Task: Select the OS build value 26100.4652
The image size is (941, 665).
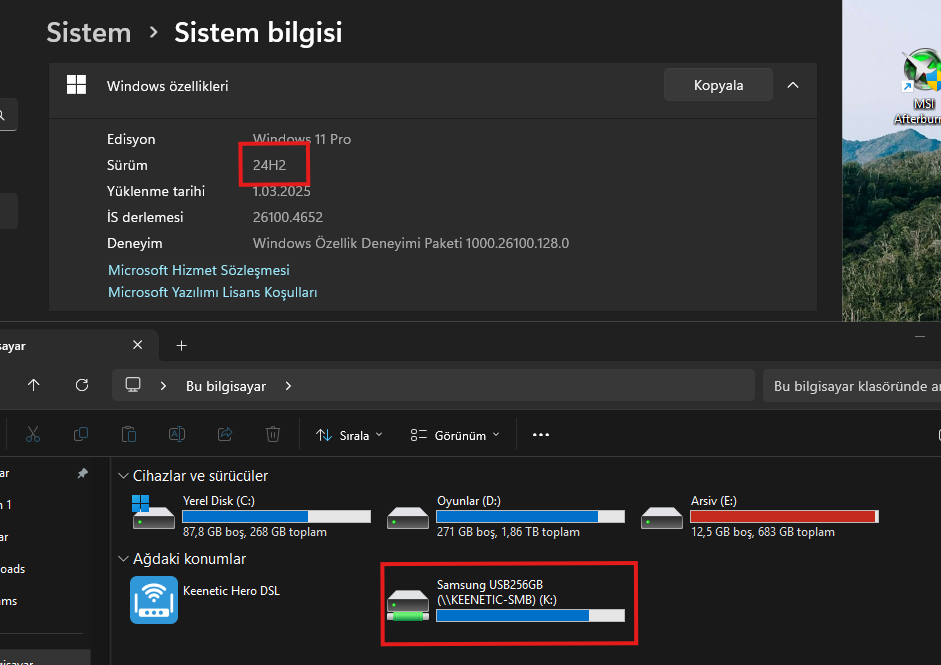Action: pyautogui.click(x=287, y=217)
